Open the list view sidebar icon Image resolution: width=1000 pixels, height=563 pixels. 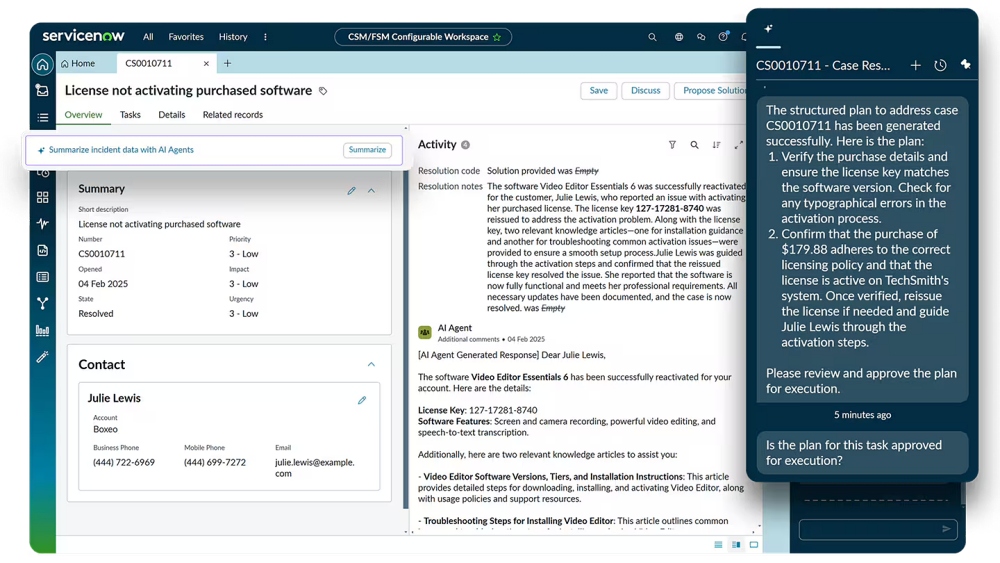coord(42,117)
